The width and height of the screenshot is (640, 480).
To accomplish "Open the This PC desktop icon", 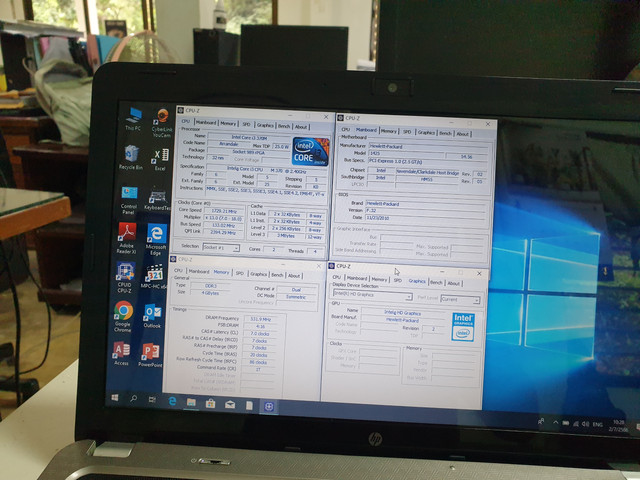I will point(133,118).
